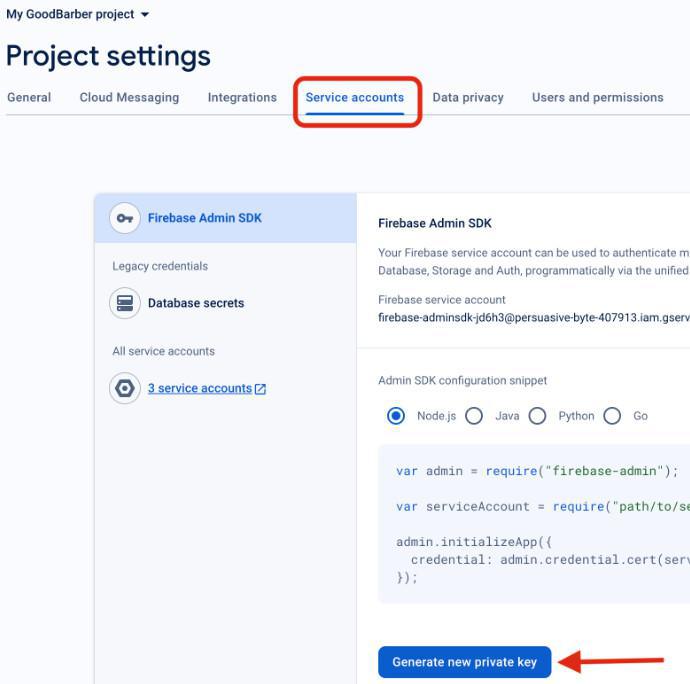Choose the Go radio option
The height and width of the screenshot is (684, 690).
[x=612, y=416]
